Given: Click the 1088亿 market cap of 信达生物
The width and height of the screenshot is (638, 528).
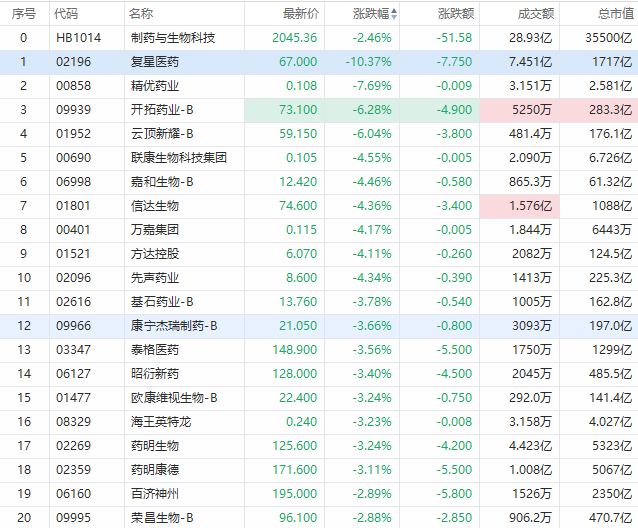Looking at the screenshot, I should pos(612,206).
